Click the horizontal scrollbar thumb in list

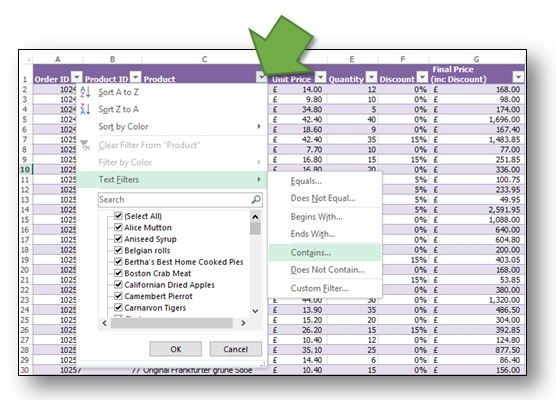172,323
